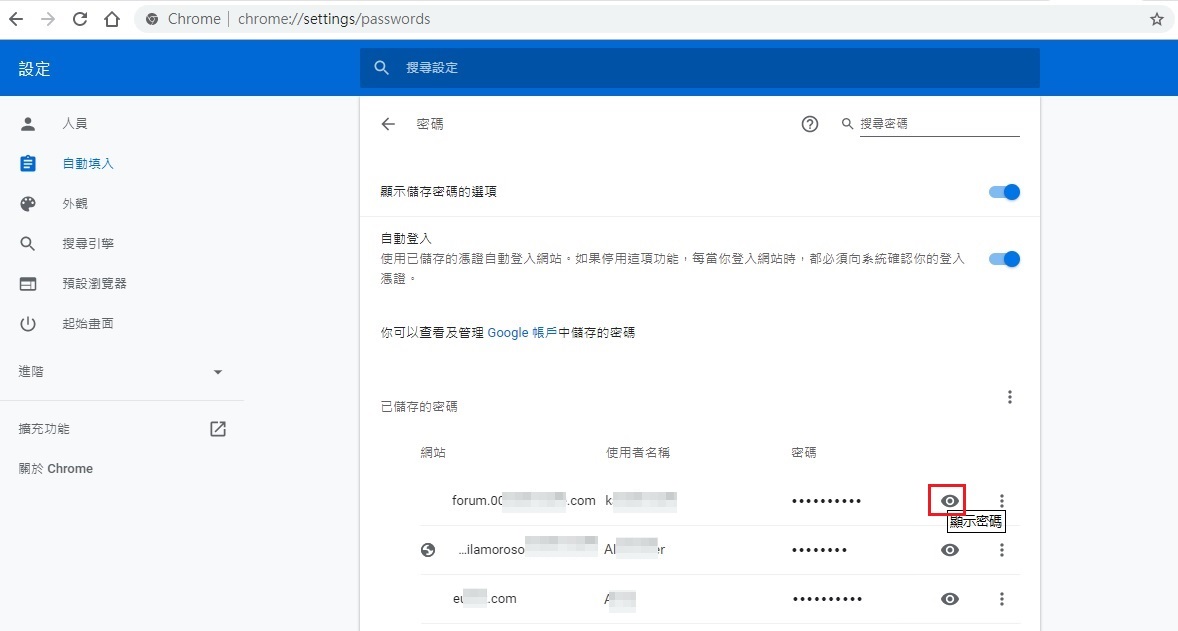Open 起始畫面 section in sidebar

[87, 324]
